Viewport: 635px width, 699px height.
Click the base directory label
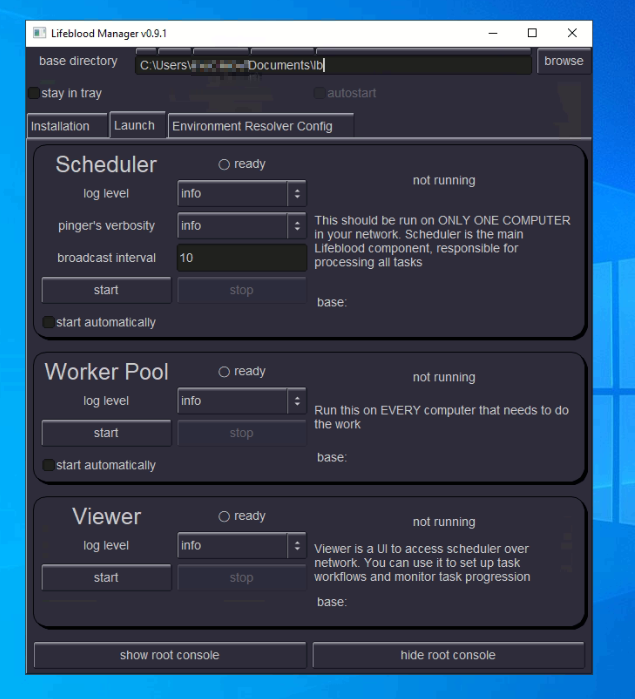[78, 61]
